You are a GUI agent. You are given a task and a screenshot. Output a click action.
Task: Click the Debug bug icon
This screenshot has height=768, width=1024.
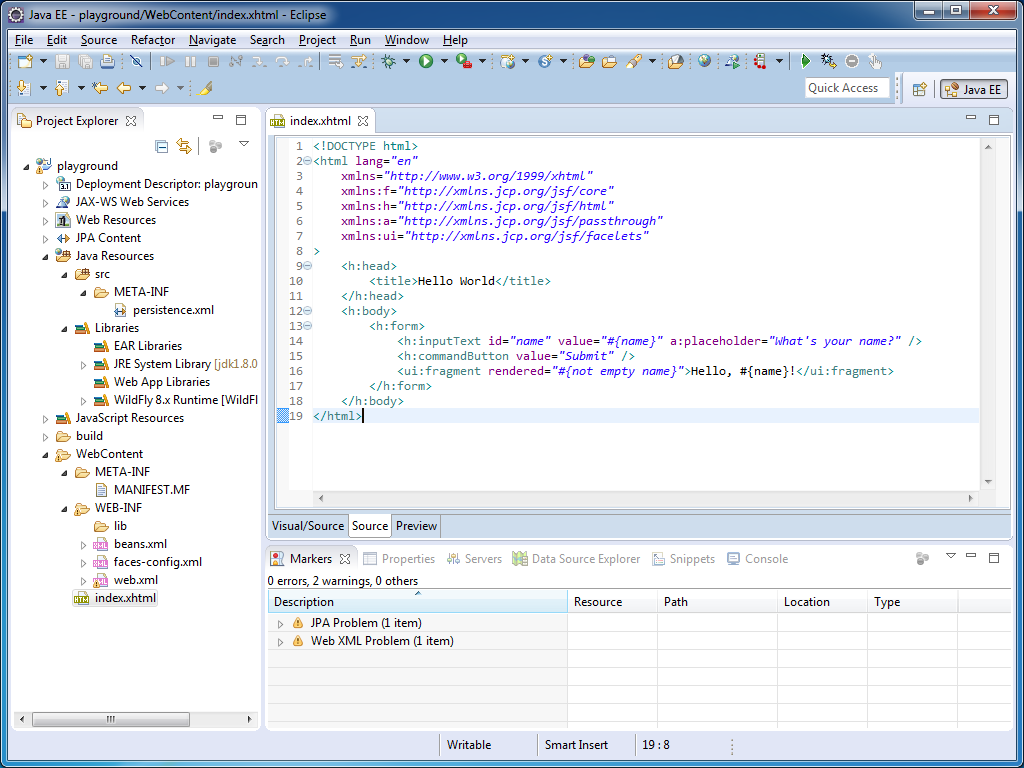pos(389,62)
